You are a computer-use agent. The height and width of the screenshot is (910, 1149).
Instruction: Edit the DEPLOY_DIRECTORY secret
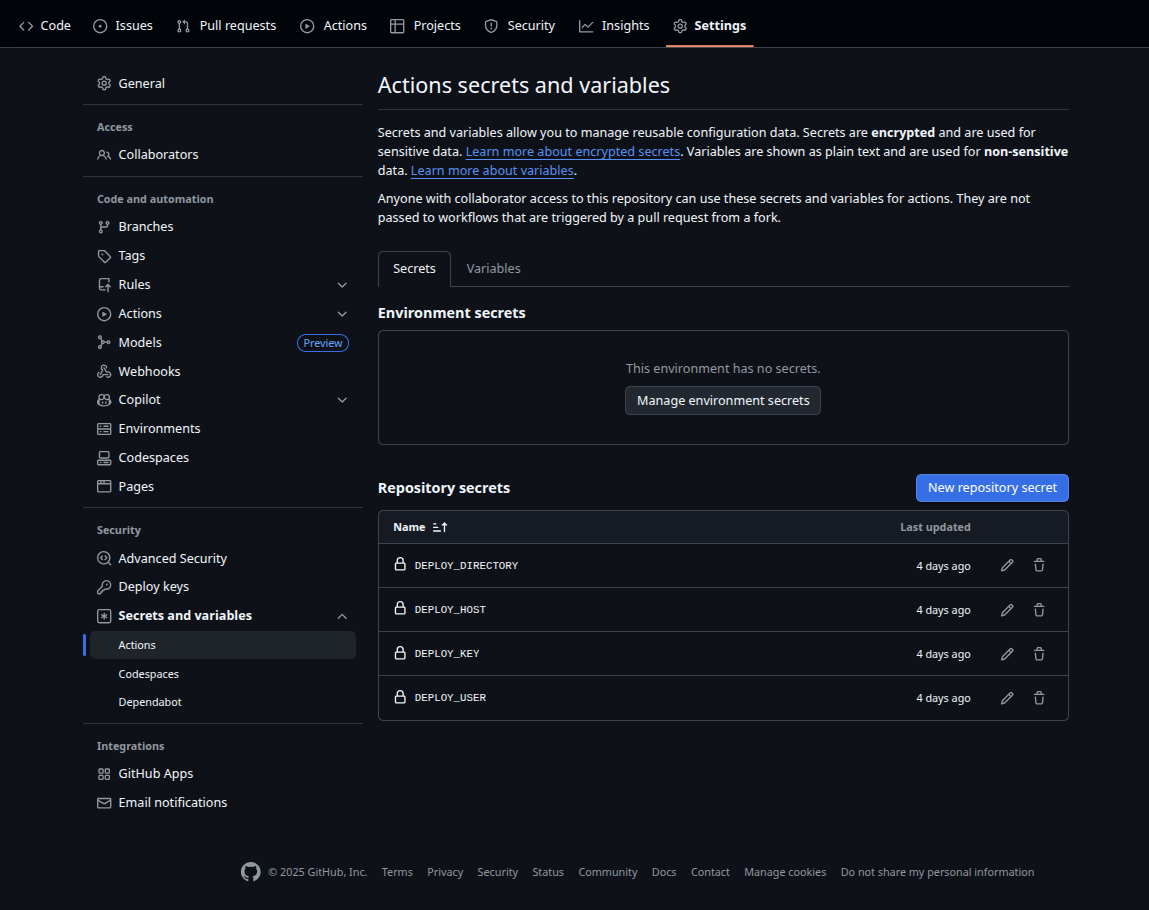pyautogui.click(x=1006, y=565)
